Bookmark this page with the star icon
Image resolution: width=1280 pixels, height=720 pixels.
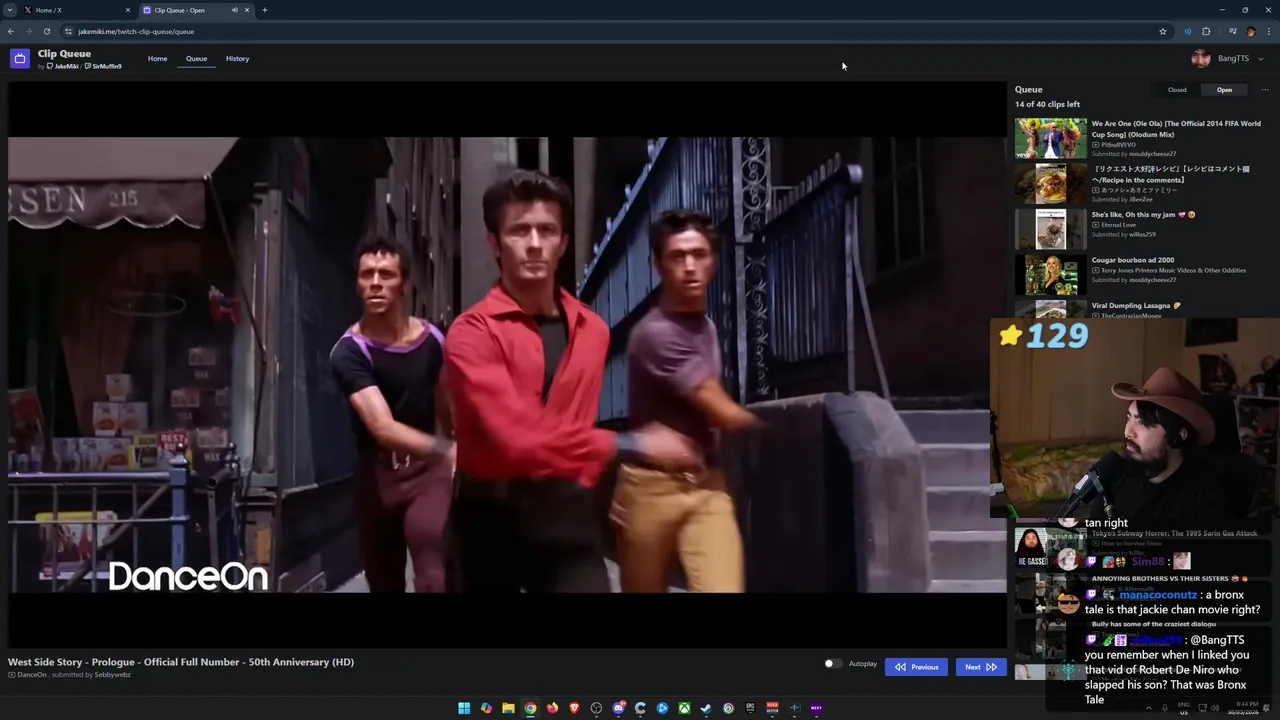click(x=1163, y=31)
